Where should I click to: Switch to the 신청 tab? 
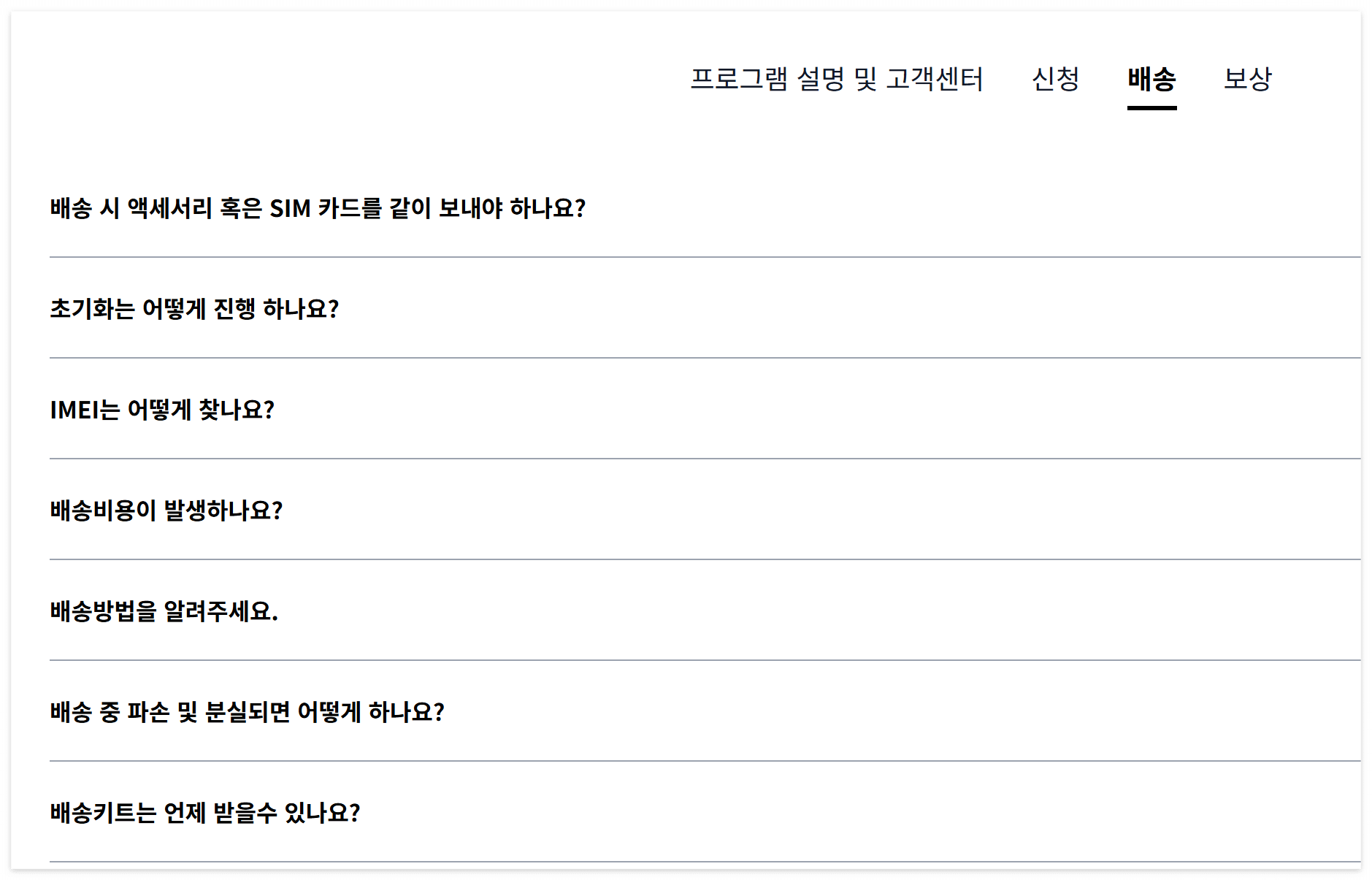[1056, 80]
